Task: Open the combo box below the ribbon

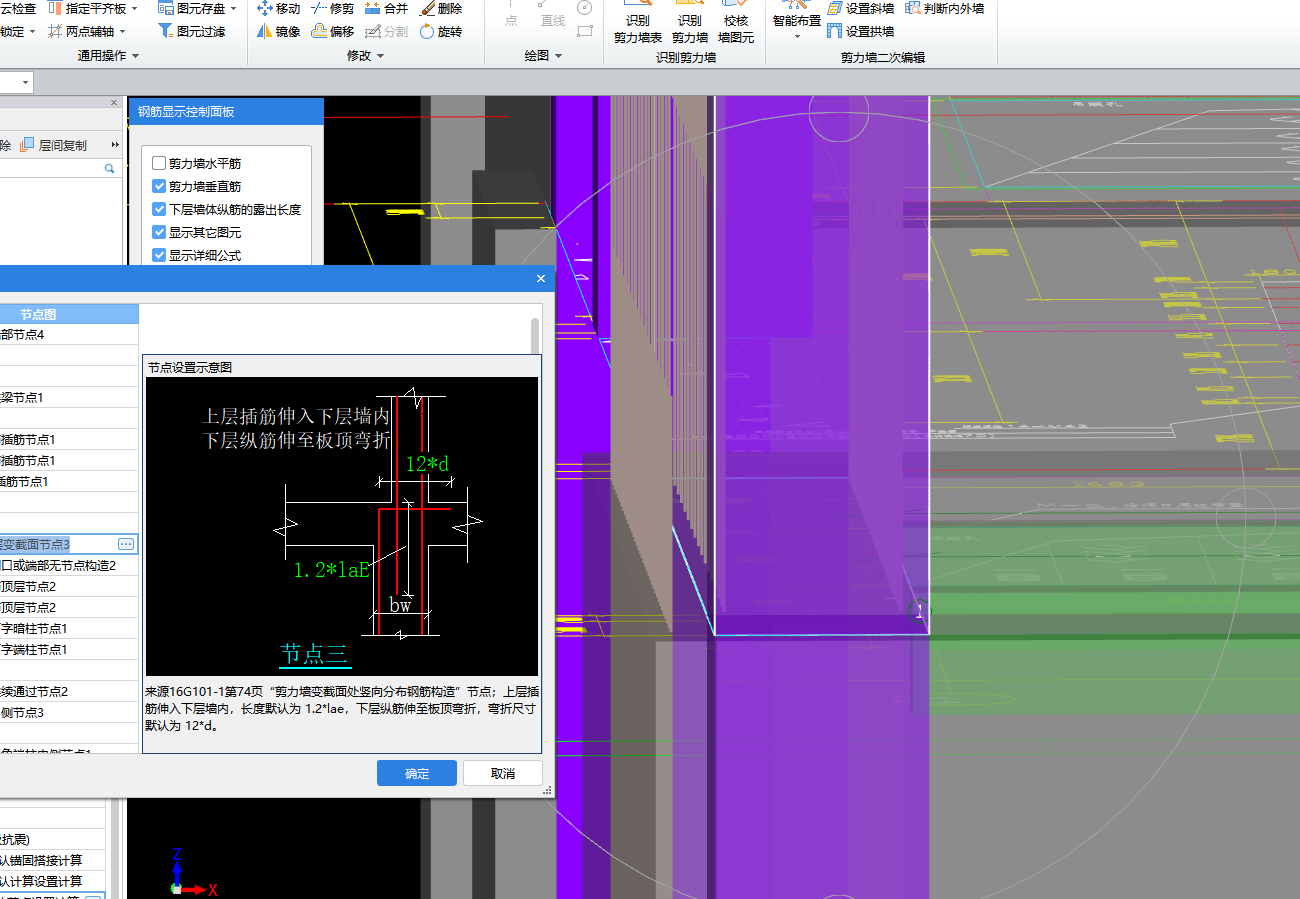Action: click(x=26, y=82)
